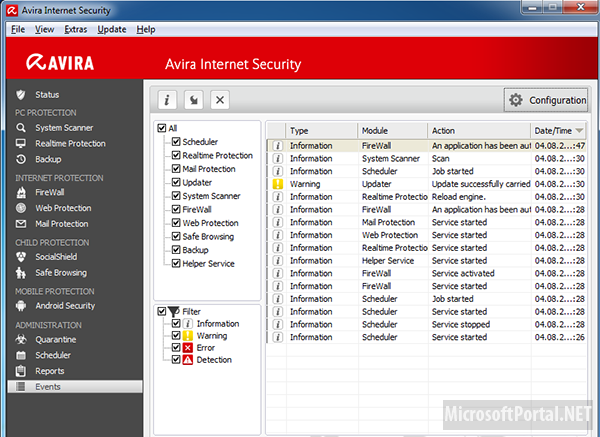Uncheck the All modules checkbox
This screenshot has width=600, height=437.
point(162,128)
